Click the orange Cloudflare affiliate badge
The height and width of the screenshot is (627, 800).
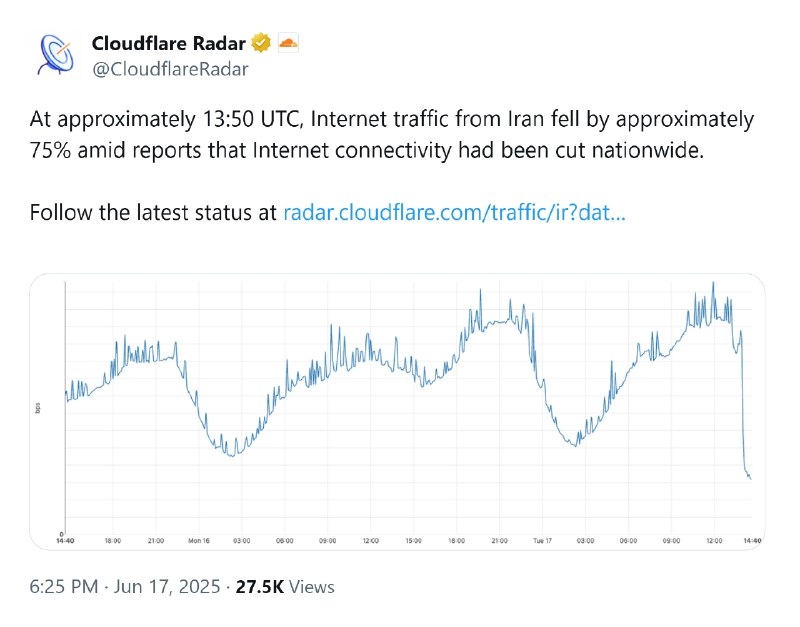288,43
